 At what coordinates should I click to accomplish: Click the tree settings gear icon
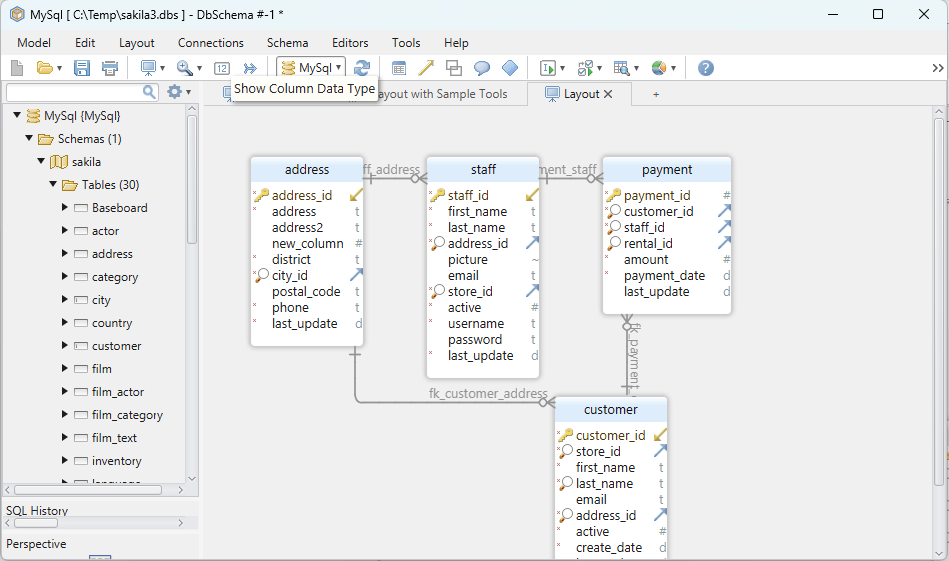pyautogui.click(x=174, y=91)
